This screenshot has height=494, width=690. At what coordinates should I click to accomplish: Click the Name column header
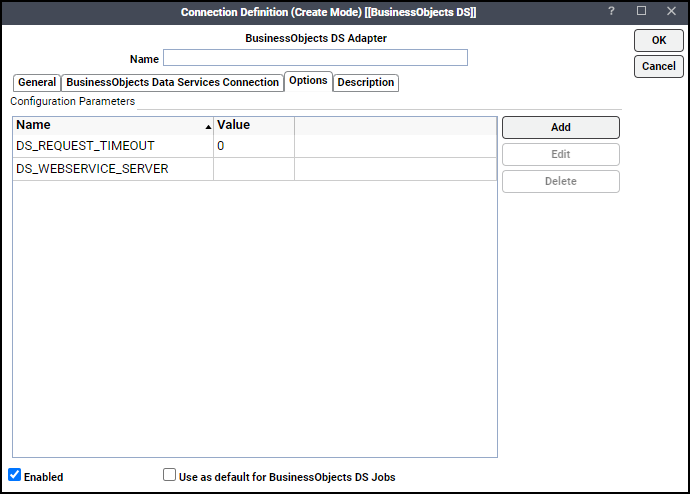113,125
